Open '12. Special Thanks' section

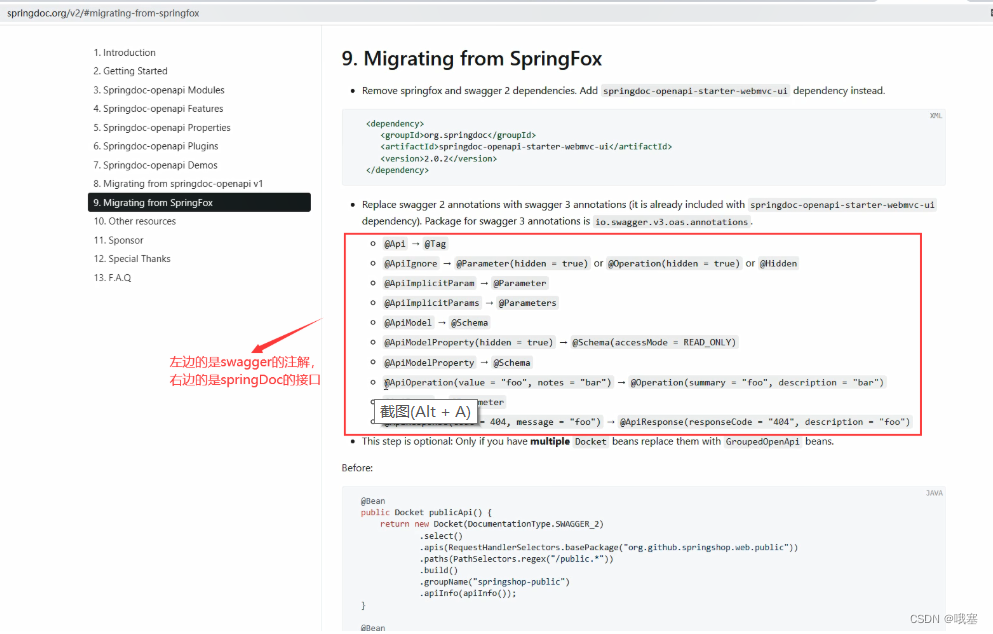coord(132,258)
